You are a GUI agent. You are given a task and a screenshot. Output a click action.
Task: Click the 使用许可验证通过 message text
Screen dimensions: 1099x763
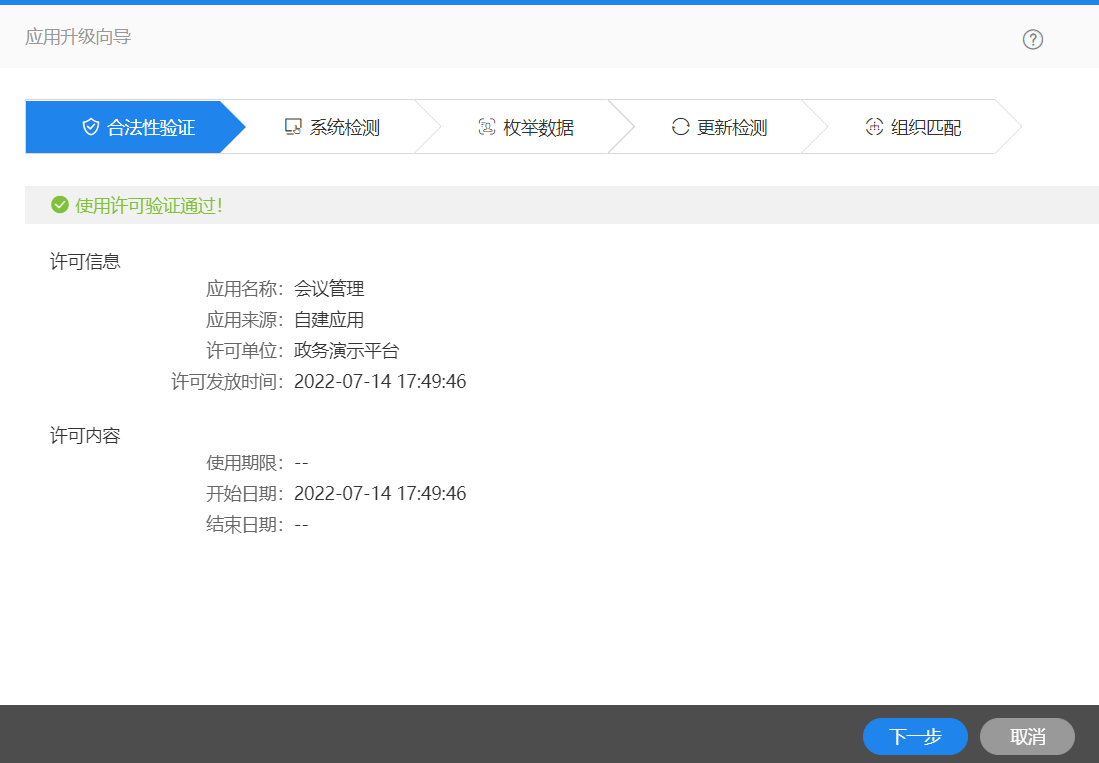pos(149,206)
